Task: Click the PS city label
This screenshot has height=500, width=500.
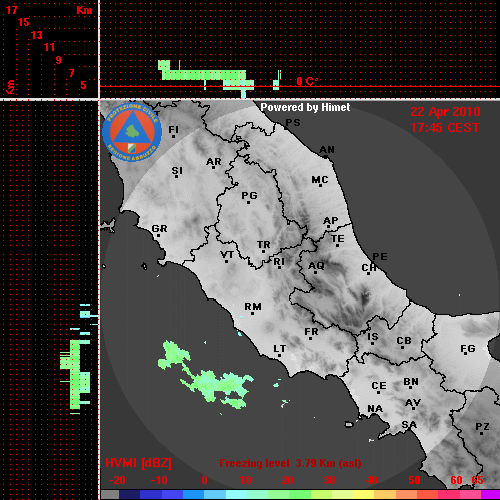Action: (293, 123)
